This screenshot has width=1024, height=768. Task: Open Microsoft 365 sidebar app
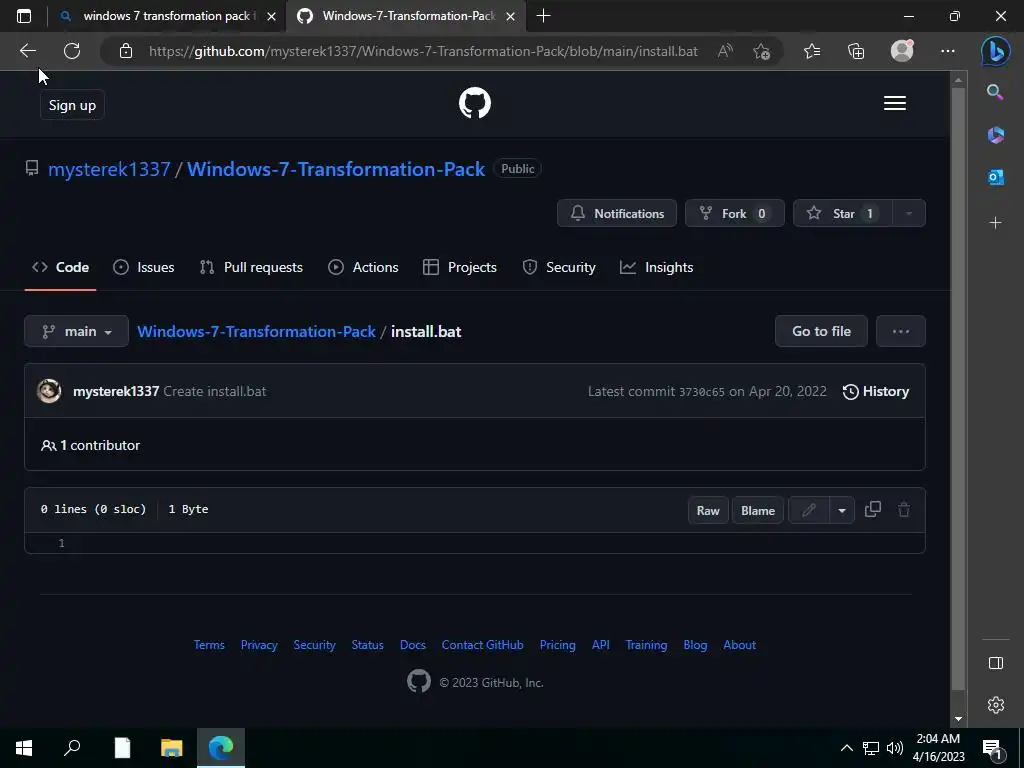coord(995,135)
